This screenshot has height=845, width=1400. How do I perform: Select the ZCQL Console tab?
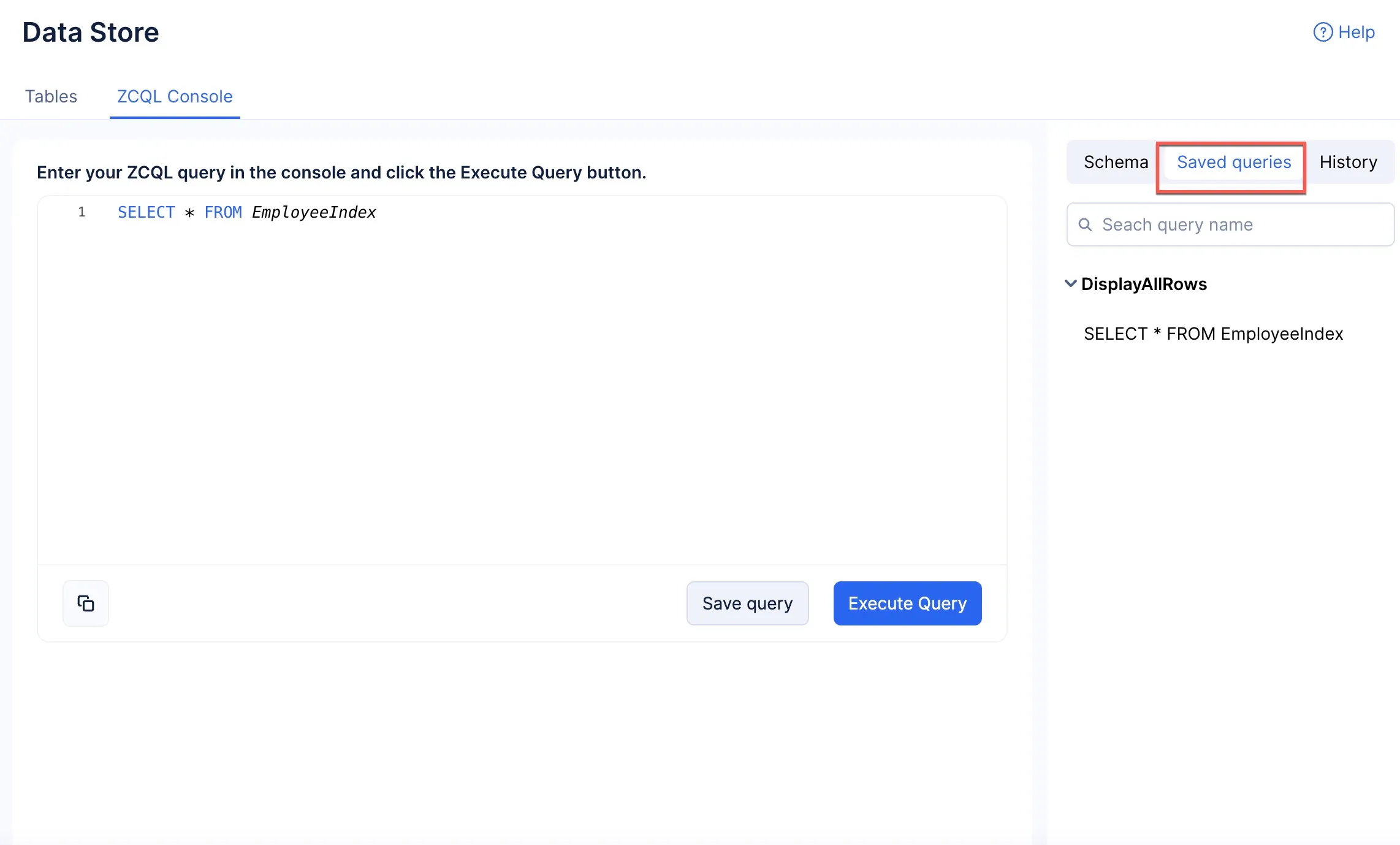click(x=175, y=96)
